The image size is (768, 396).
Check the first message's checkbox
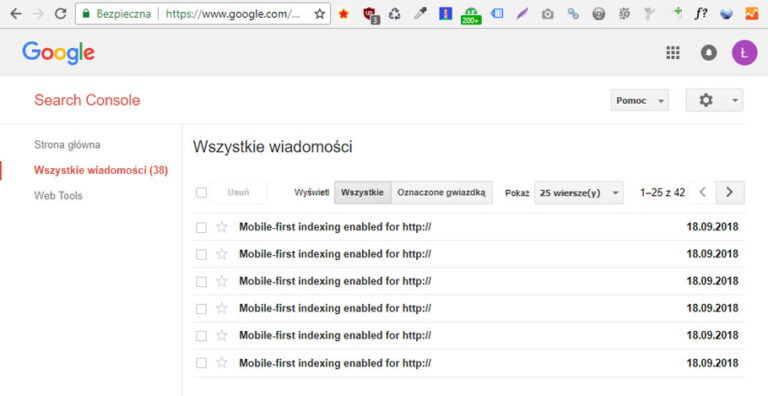point(201,227)
